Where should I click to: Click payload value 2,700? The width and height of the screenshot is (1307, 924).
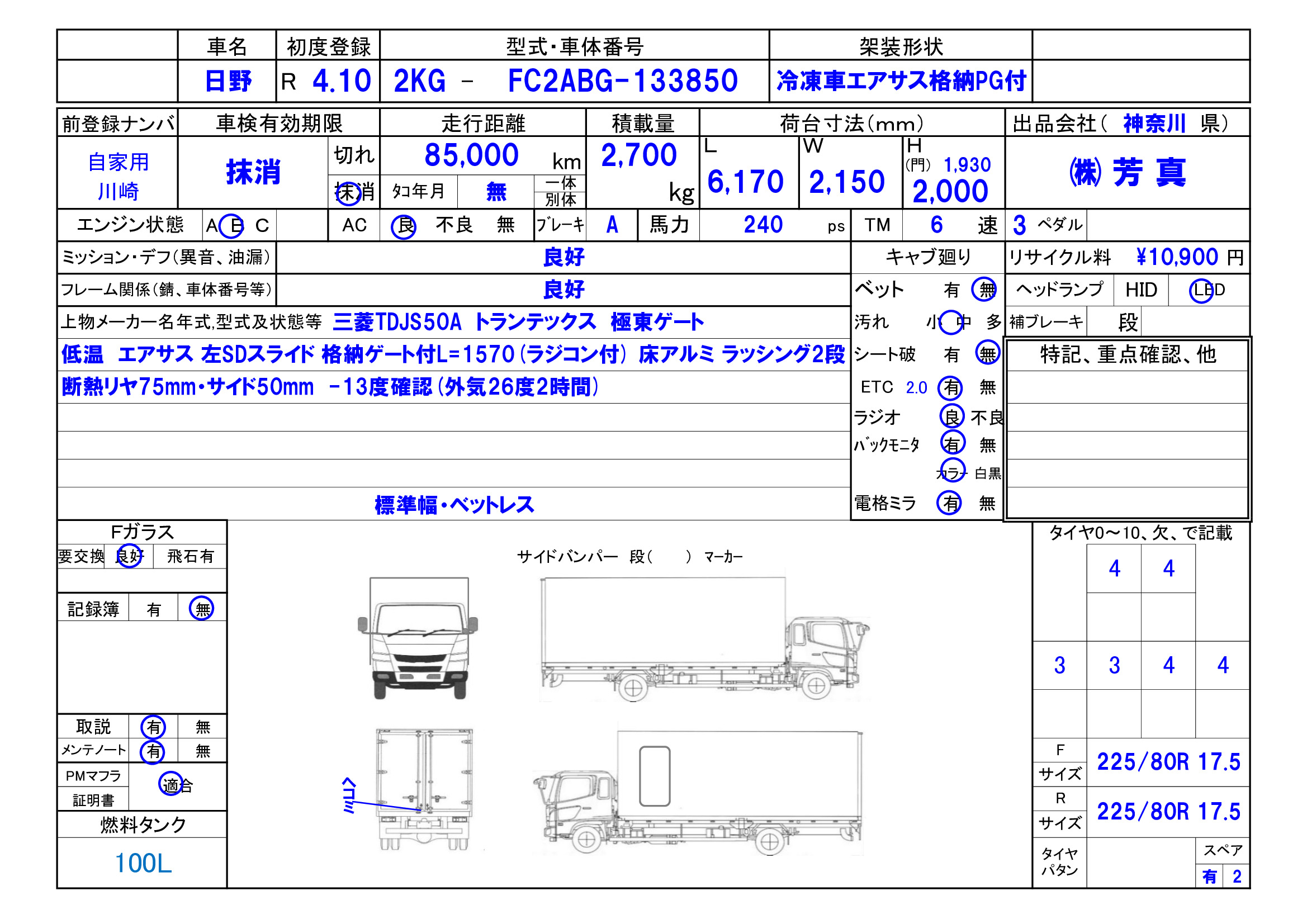pyautogui.click(x=639, y=155)
